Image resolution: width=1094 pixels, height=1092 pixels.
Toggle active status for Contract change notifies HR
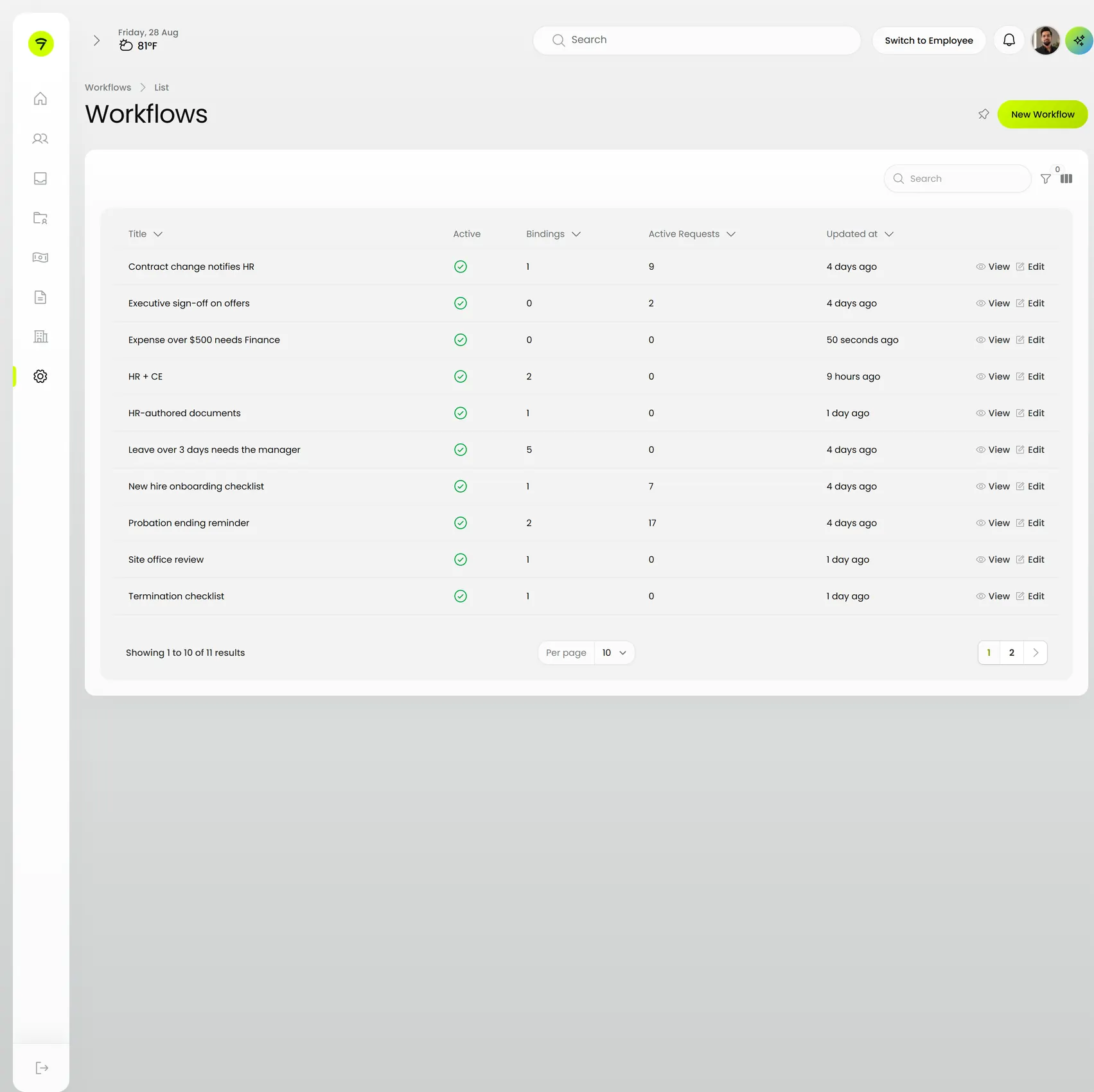coord(461,267)
